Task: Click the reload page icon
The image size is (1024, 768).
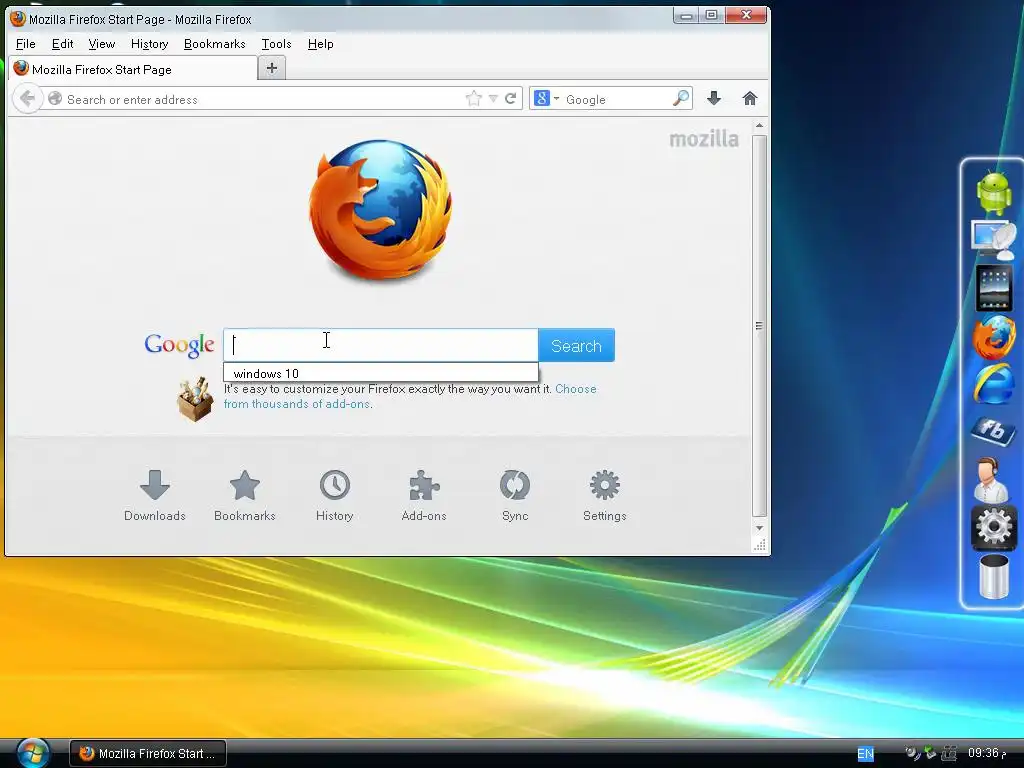Action: [x=511, y=99]
